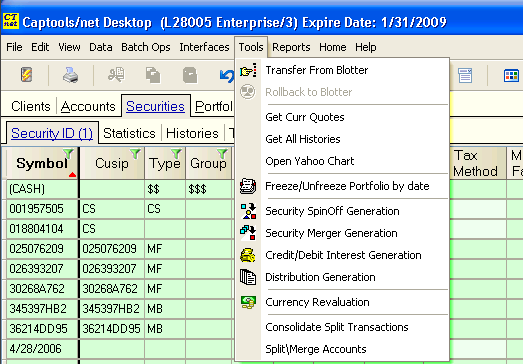The width and height of the screenshot is (523, 364).
Task: Click the colored grid icon in toolbar
Action: [x=511, y=75]
